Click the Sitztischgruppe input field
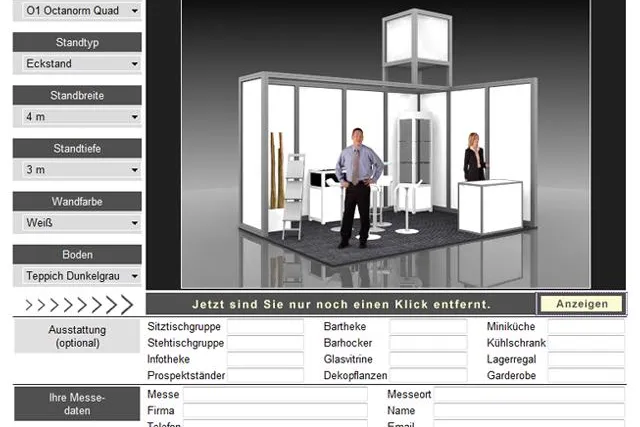The width and height of the screenshot is (640, 427). pyautogui.click(x=265, y=327)
